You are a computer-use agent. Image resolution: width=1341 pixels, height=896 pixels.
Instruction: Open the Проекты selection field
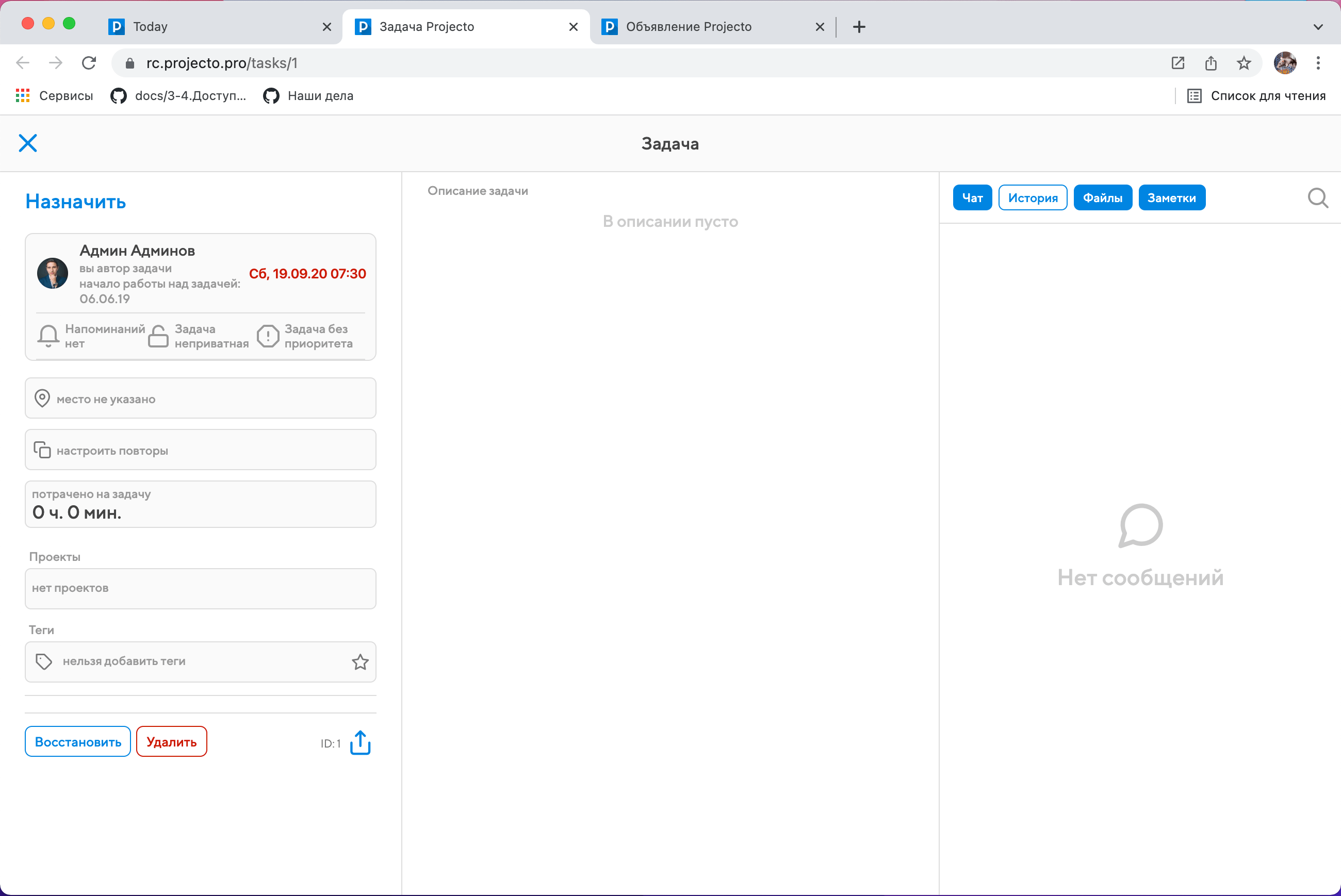click(200, 588)
